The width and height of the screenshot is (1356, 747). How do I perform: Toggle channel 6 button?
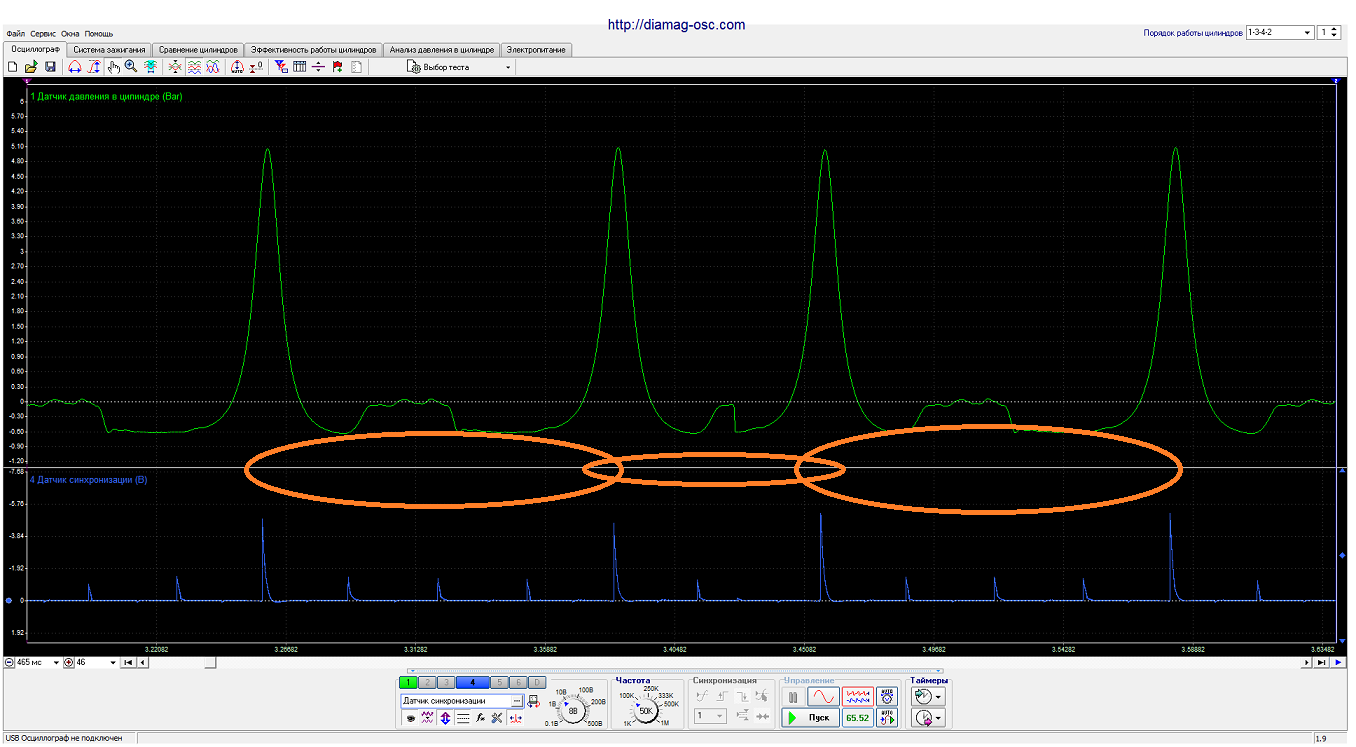pos(518,683)
